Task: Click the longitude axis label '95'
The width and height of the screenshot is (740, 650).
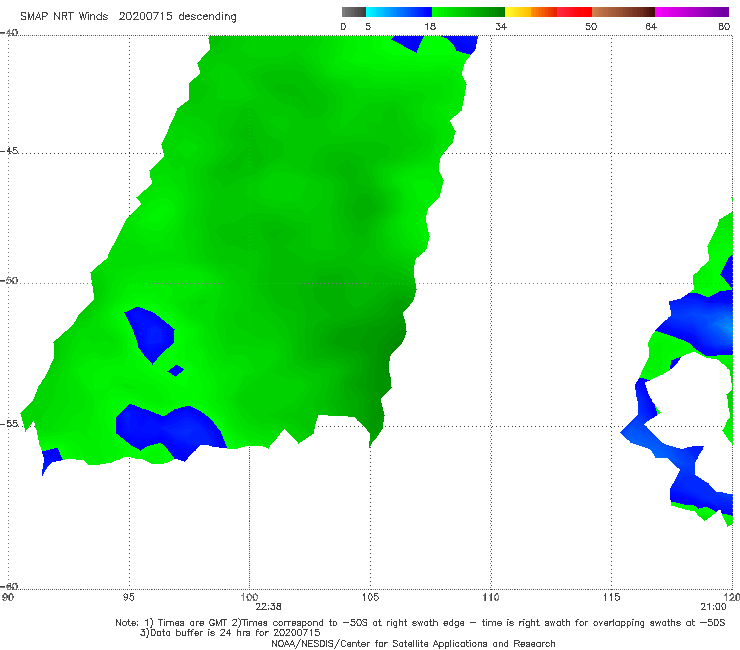Action: [128, 598]
